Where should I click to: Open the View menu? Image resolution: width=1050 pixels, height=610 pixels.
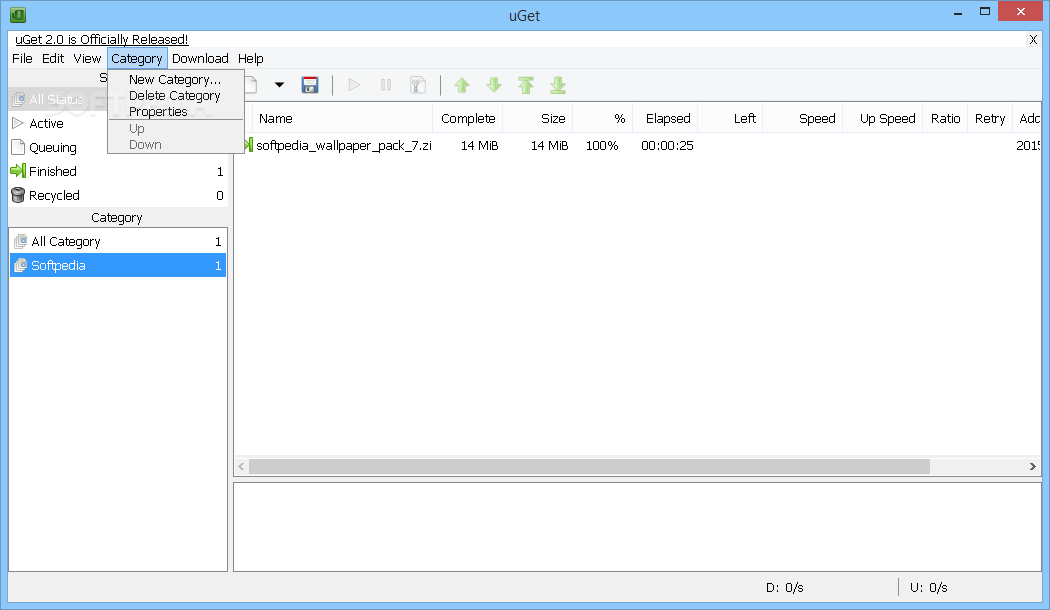tap(87, 59)
